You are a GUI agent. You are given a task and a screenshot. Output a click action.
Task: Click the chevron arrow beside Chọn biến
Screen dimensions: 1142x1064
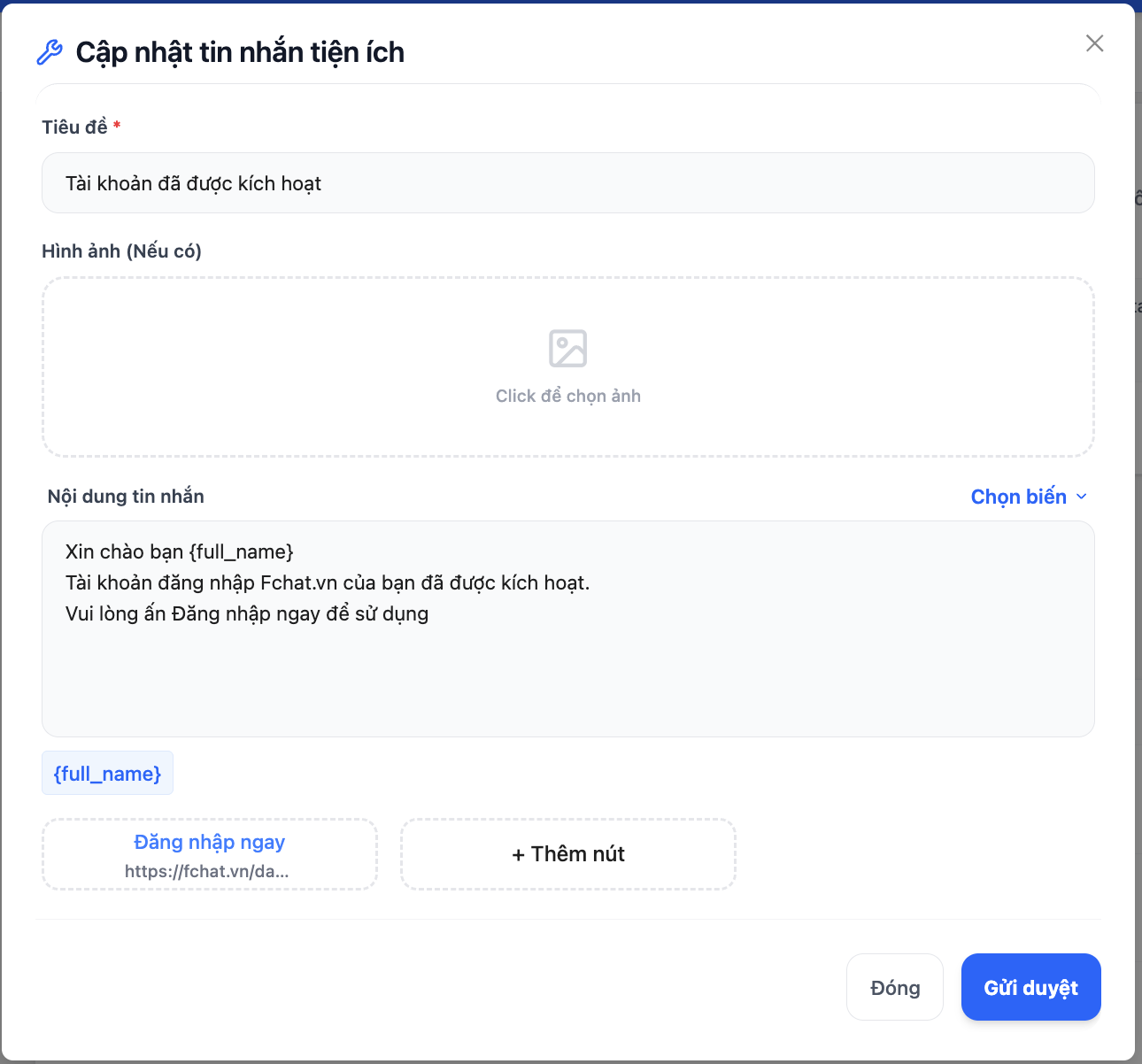point(1081,497)
